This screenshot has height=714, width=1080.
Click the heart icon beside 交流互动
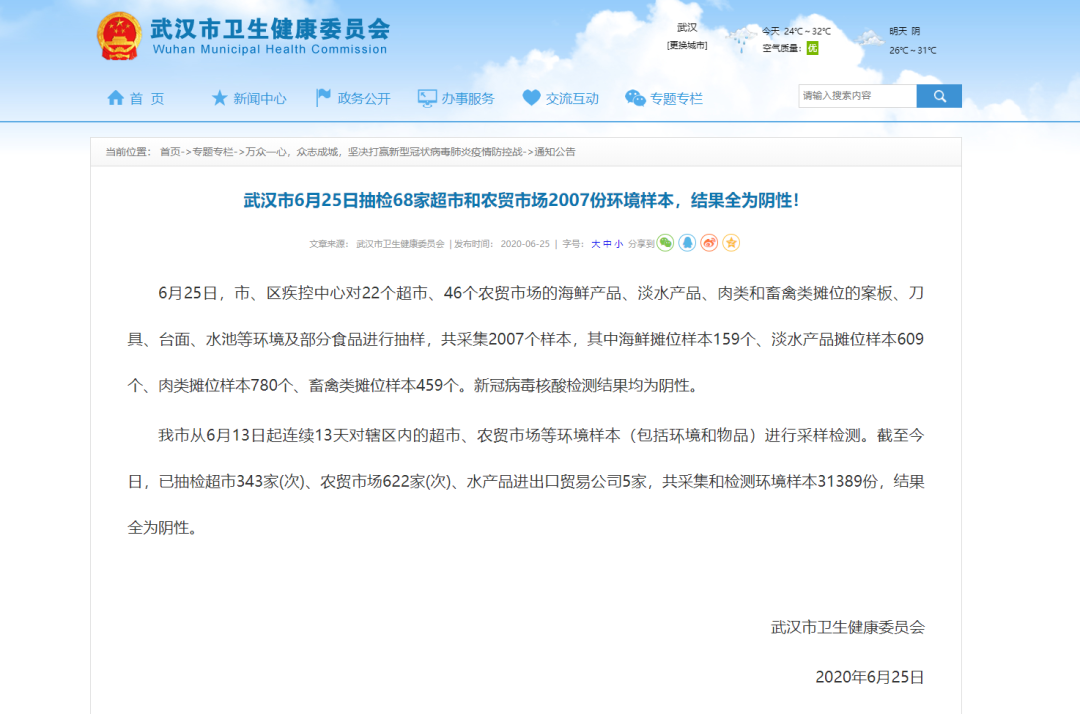[529, 95]
